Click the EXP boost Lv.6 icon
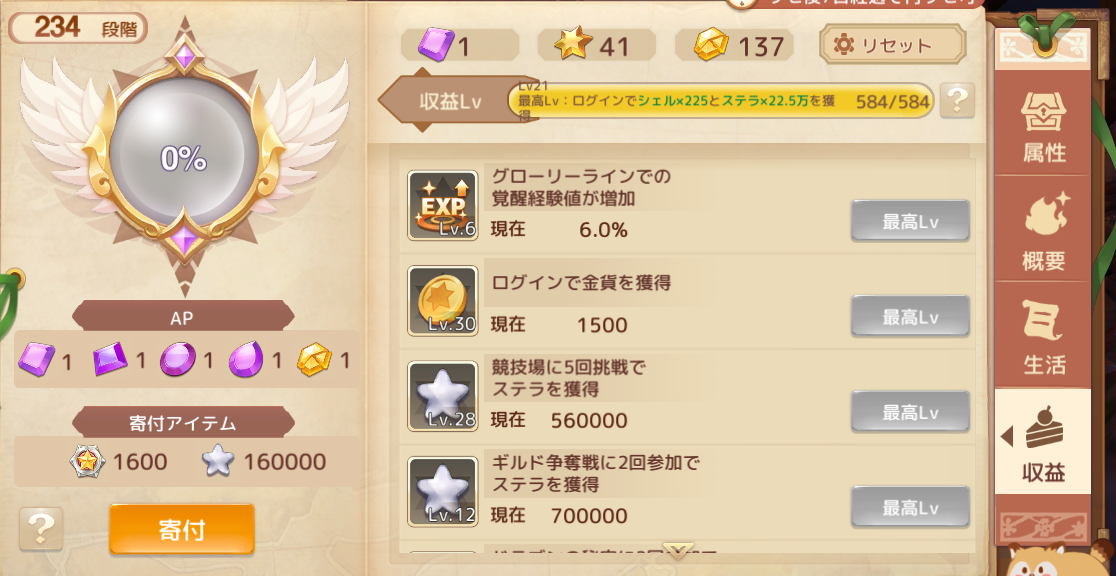Image resolution: width=1116 pixels, height=576 pixels. [x=442, y=205]
